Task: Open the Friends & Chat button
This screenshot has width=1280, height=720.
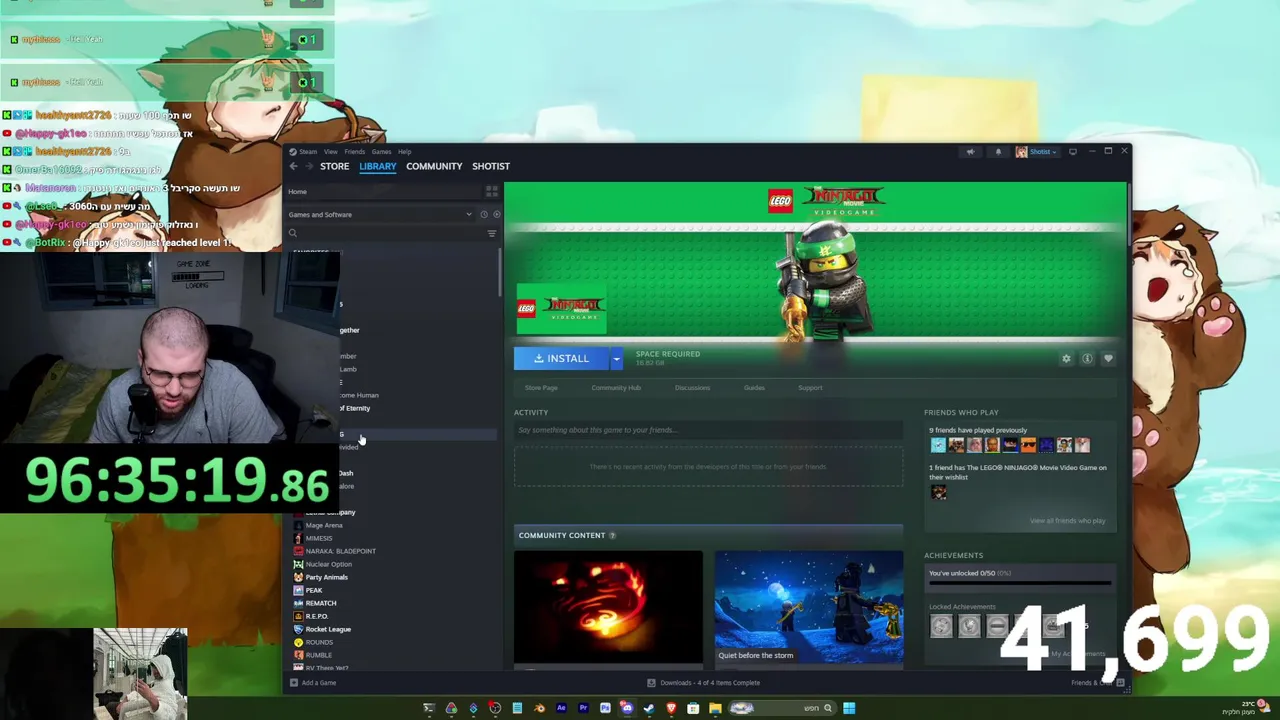Action: (1098, 683)
